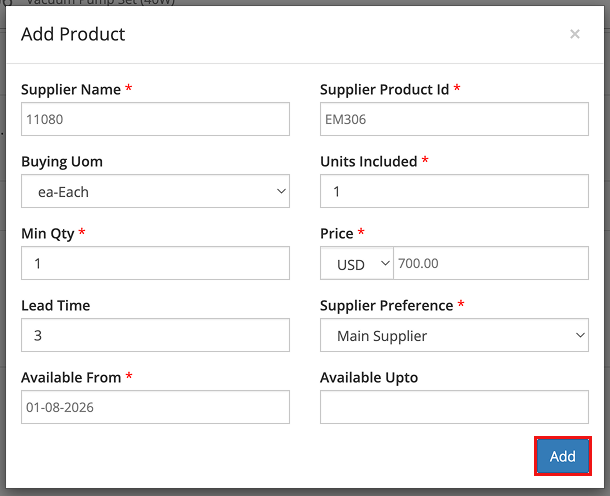Click the Lead Time input field
Image resolution: width=610 pixels, height=496 pixels.
point(155,336)
